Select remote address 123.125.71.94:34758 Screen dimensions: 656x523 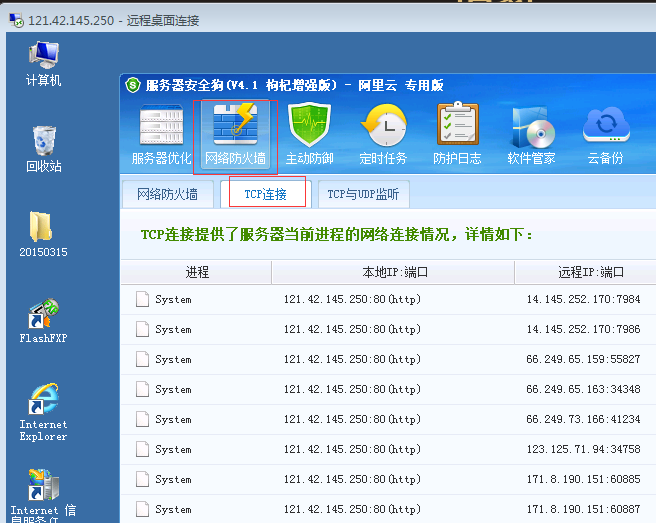click(x=583, y=449)
